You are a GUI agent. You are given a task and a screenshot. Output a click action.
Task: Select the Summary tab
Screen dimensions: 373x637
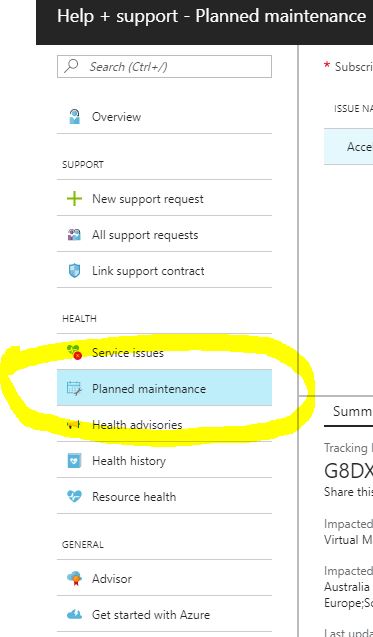[x=352, y=411]
